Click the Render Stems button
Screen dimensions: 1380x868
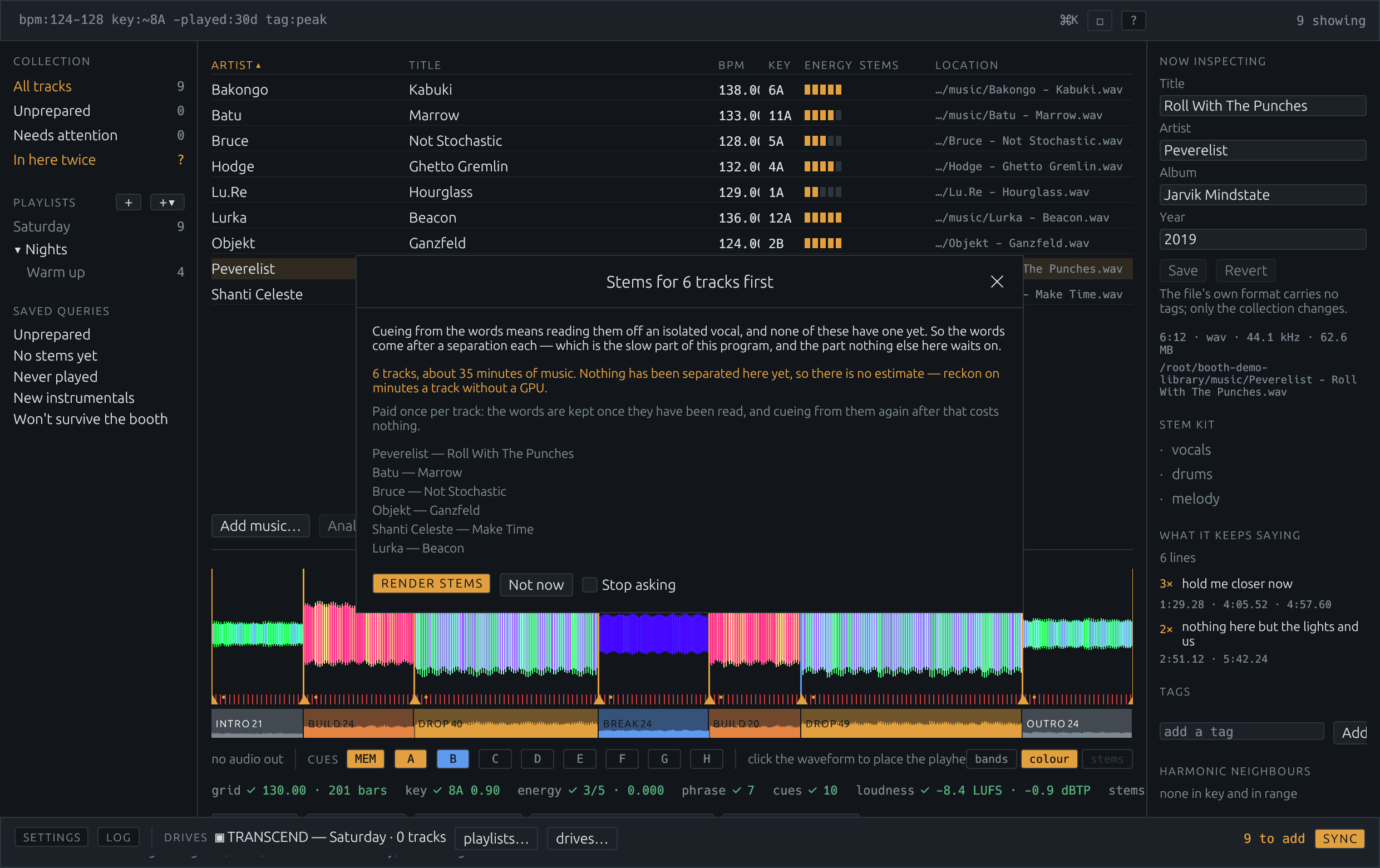[431, 583]
